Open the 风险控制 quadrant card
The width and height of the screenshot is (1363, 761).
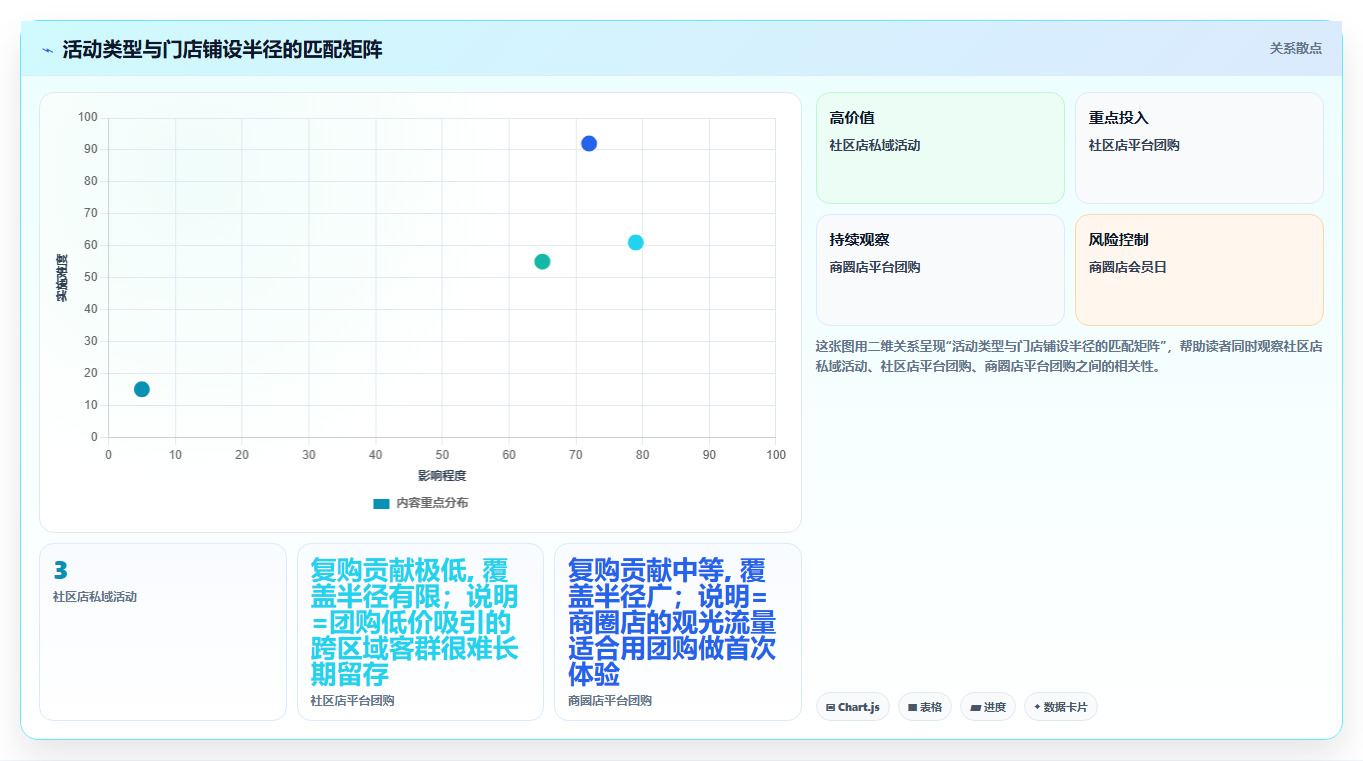[1199, 270]
